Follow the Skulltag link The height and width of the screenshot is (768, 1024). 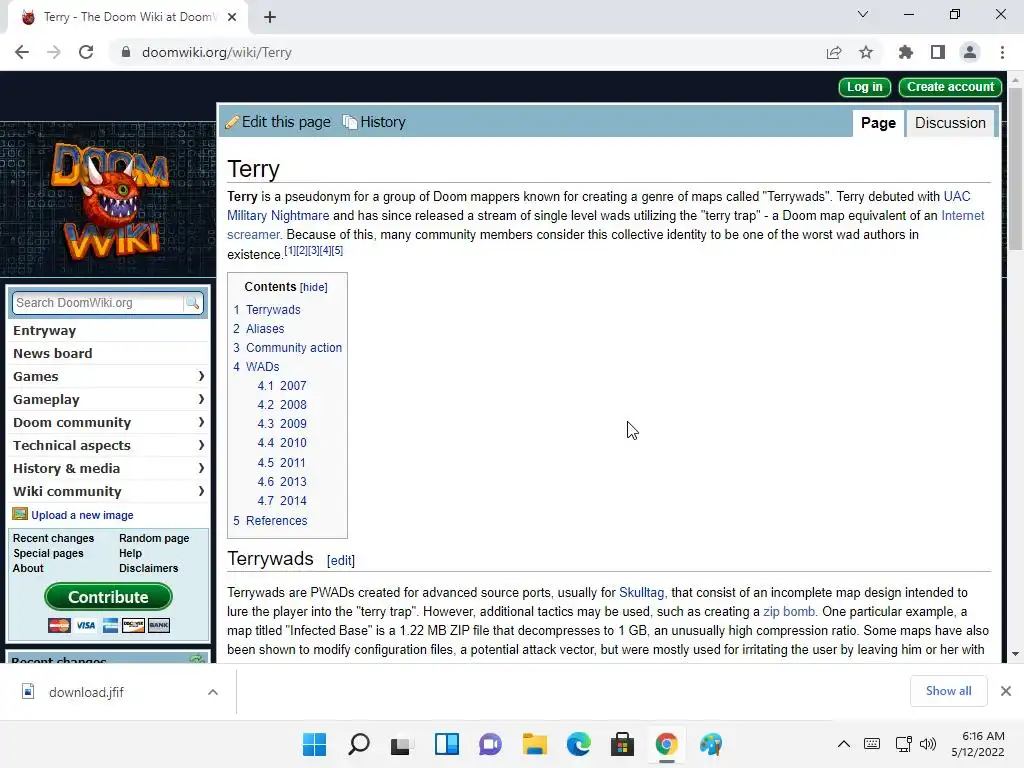(641, 592)
